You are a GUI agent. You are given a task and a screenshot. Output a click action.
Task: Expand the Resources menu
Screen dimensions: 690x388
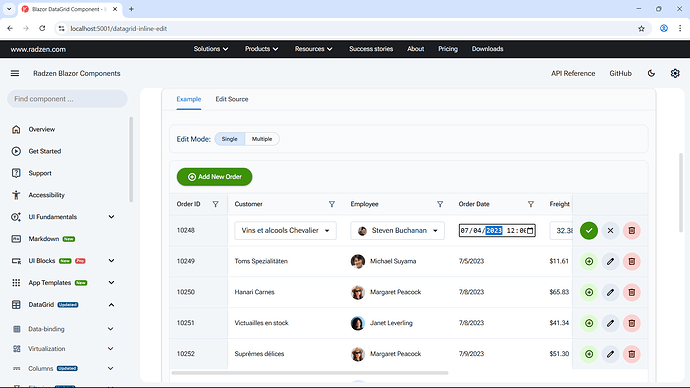tap(313, 49)
